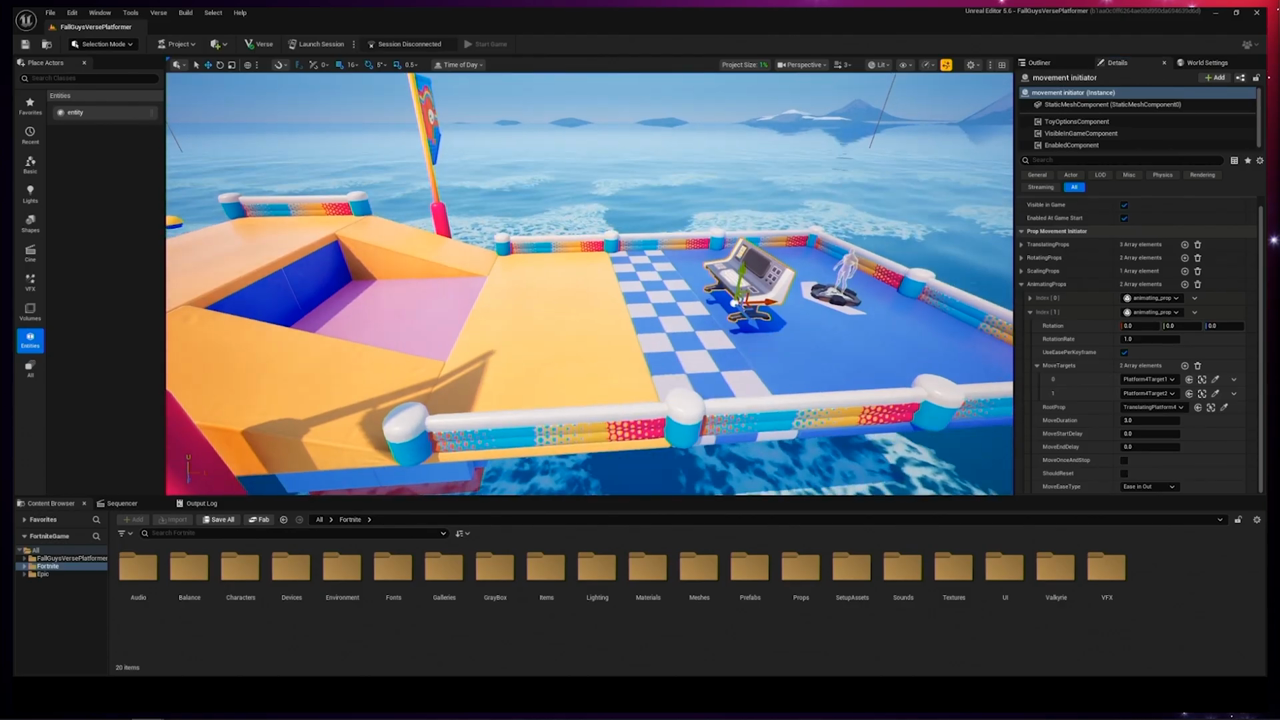Show only favorite properties in Details

[1247, 161]
